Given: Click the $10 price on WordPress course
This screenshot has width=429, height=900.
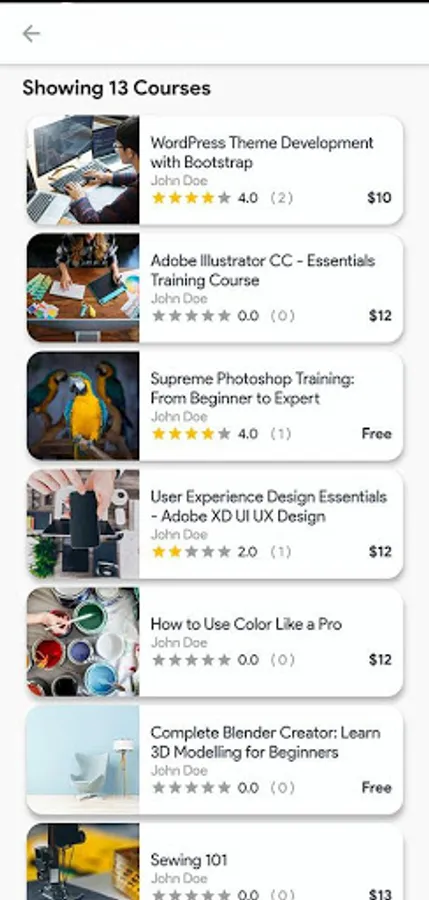Looking at the screenshot, I should [x=380, y=198].
